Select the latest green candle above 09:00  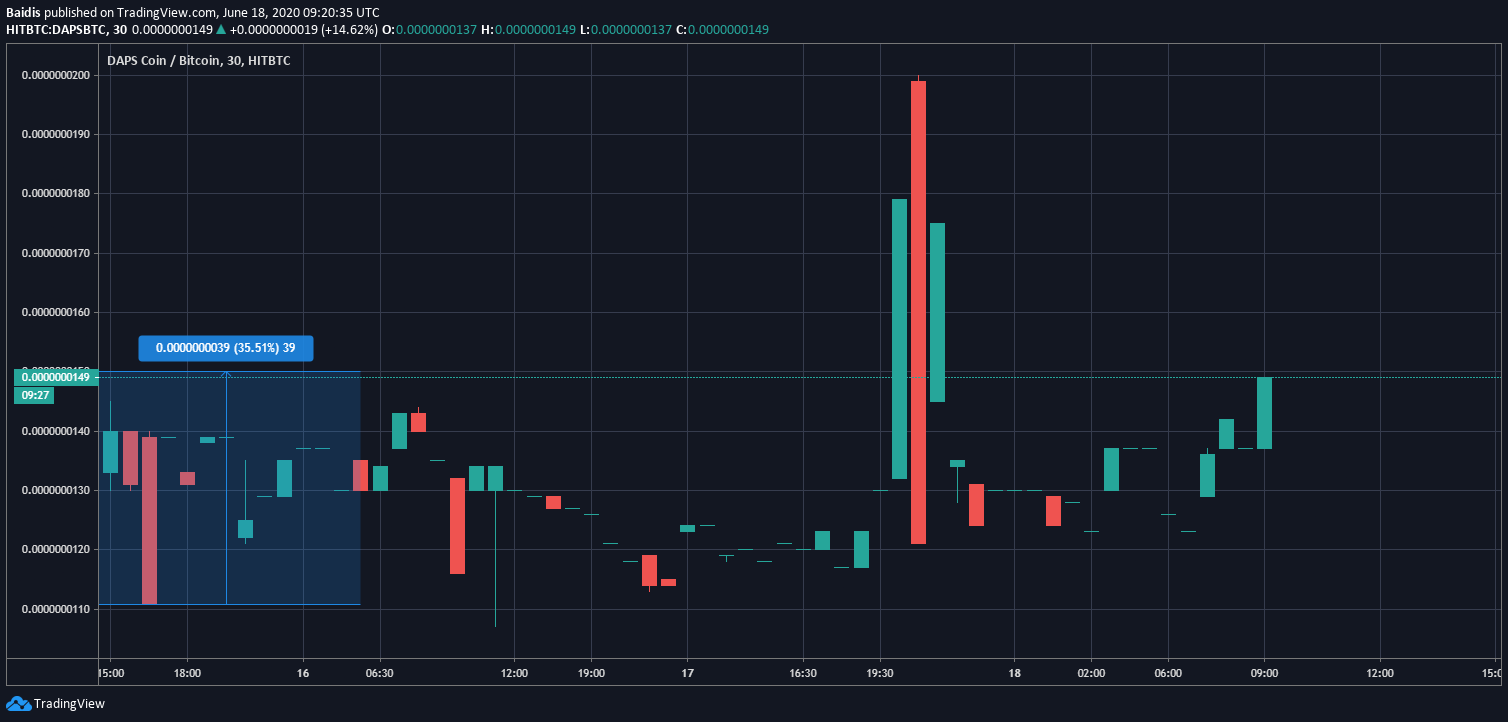point(1265,413)
